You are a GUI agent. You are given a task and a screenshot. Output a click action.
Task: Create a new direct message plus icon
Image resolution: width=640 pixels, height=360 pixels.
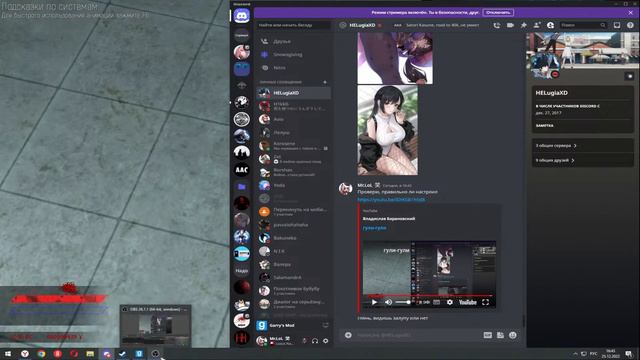point(325,82)
